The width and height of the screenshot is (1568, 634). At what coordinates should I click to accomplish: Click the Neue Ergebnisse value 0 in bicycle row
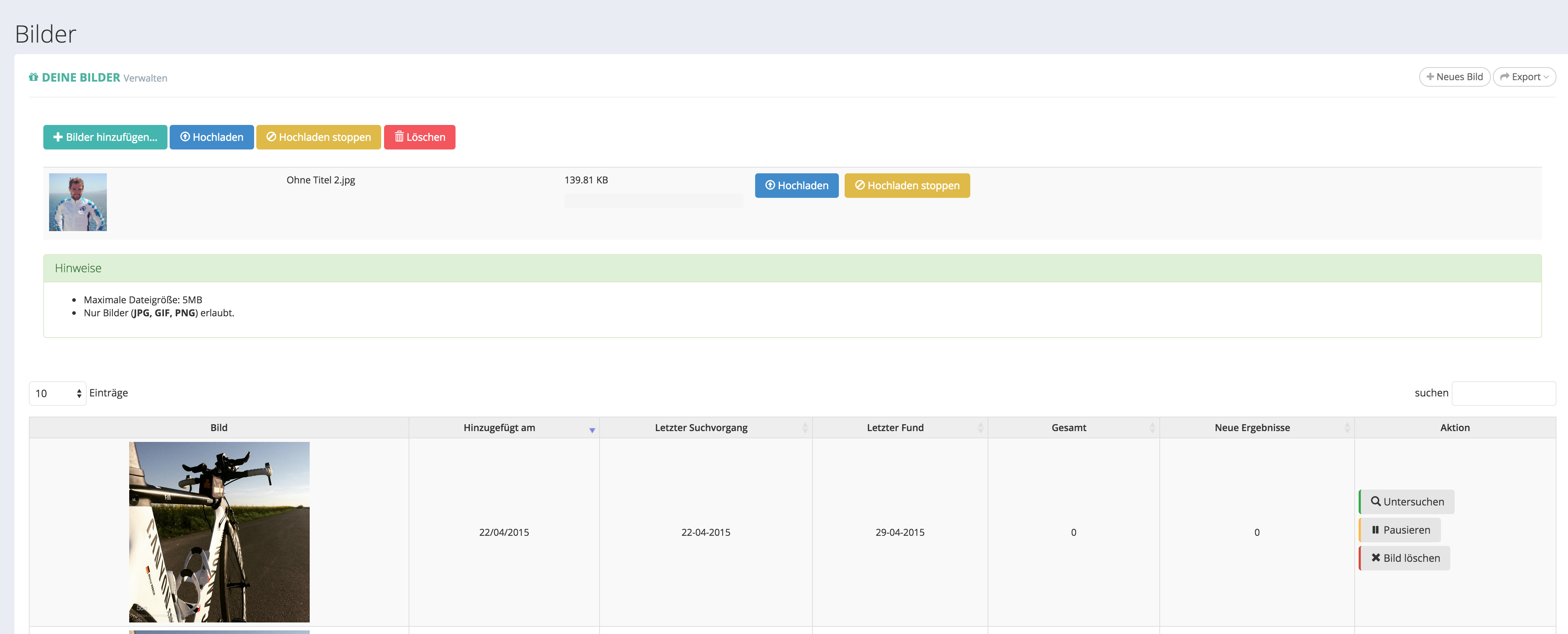point(1257,532)
